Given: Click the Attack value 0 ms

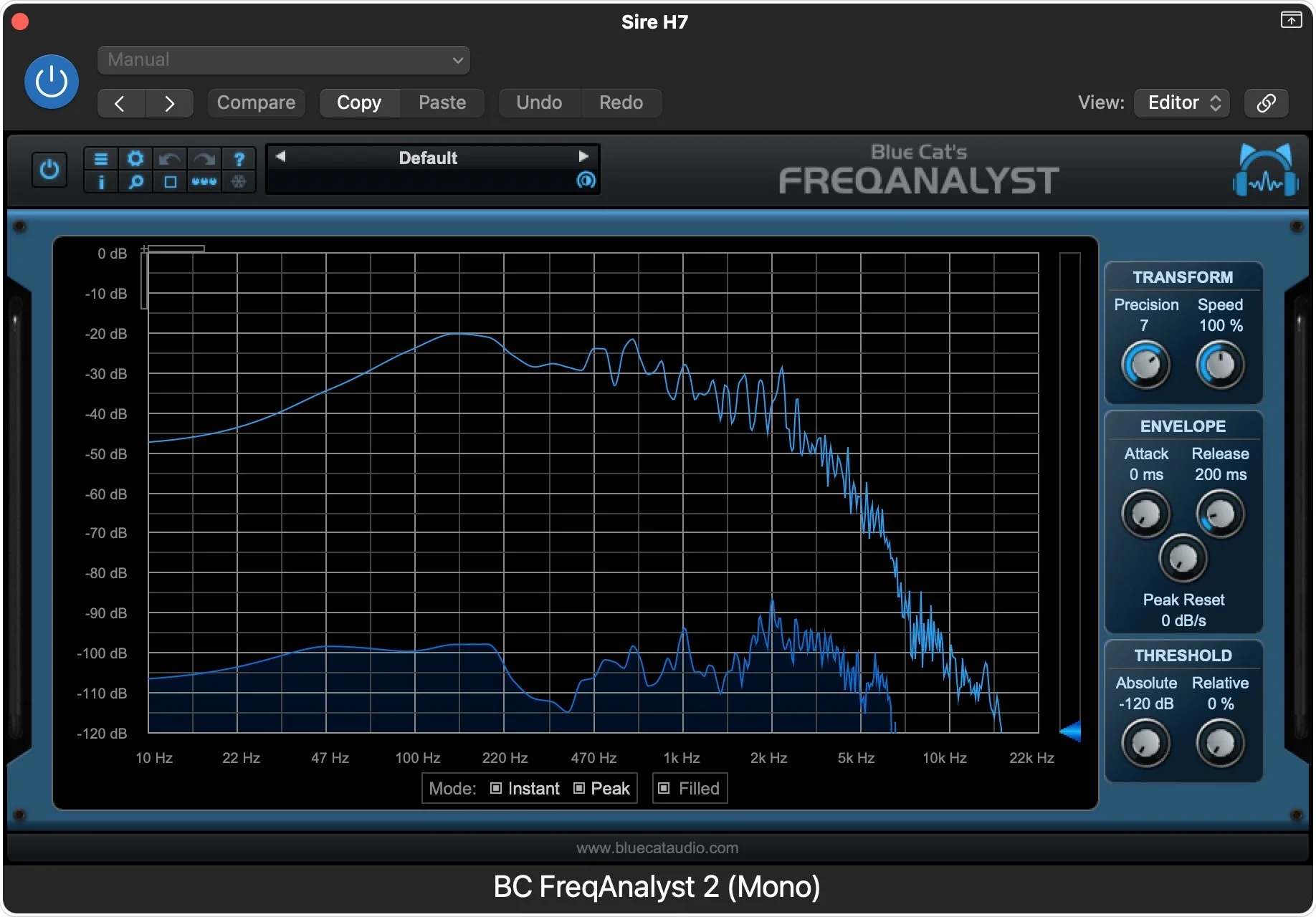Looking at the screenshot, I should point(1146,474).
